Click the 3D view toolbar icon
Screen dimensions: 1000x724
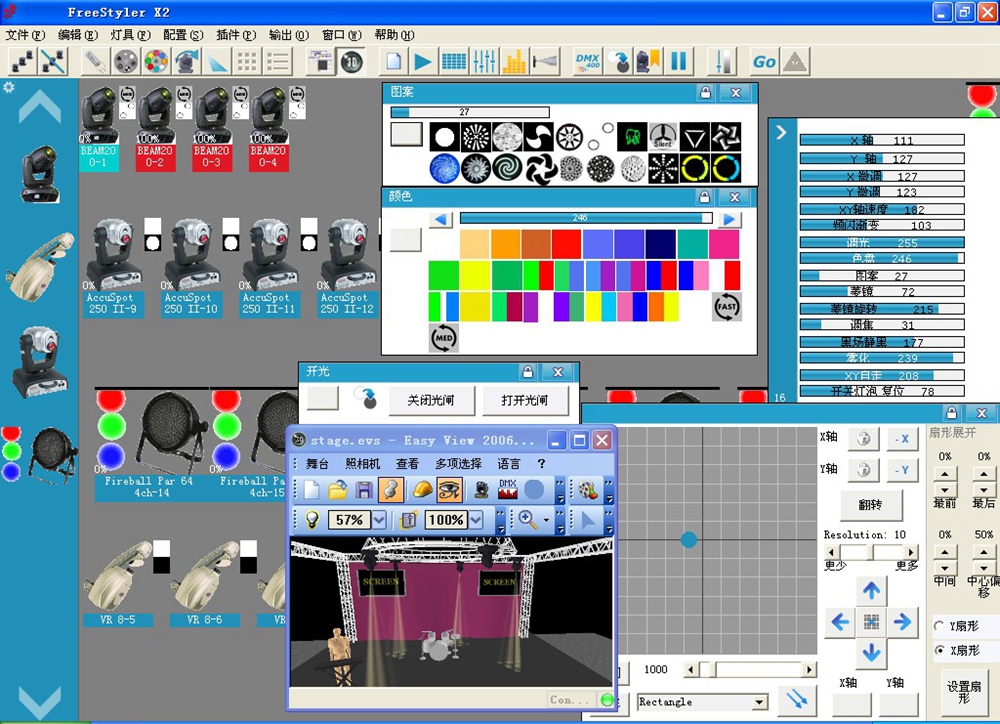[350, 61]
